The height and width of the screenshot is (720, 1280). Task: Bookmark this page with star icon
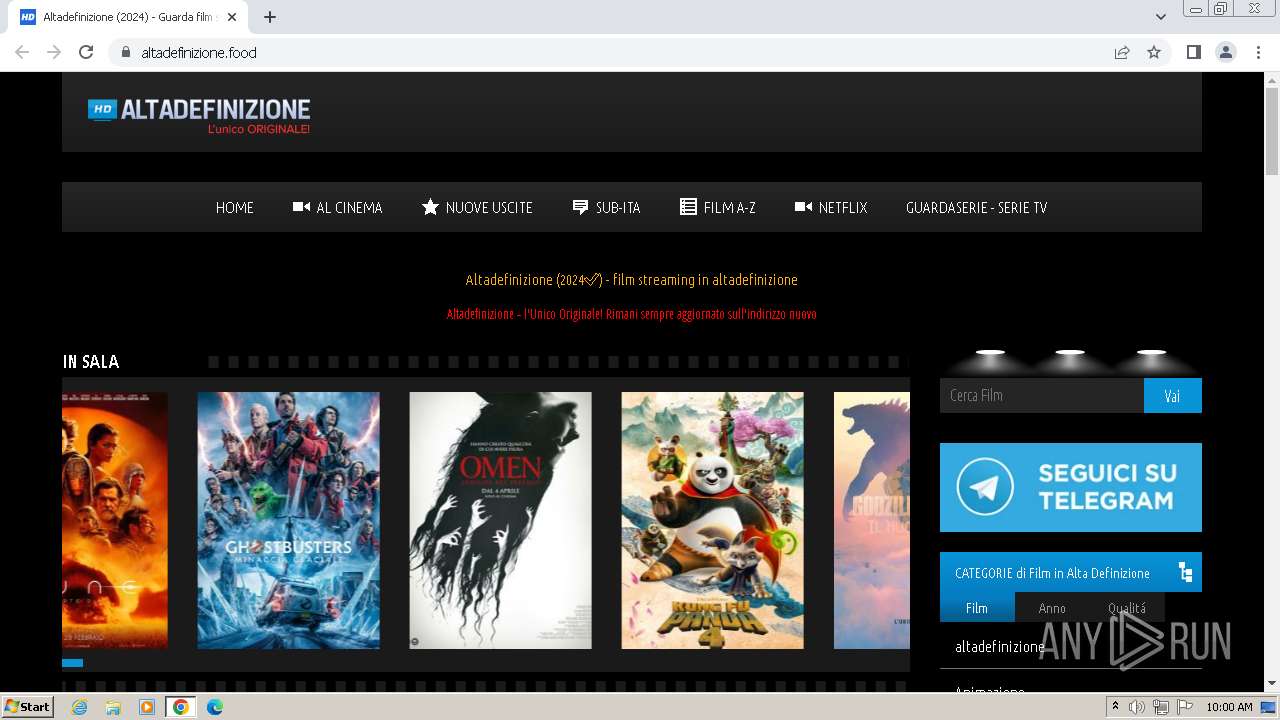[1154, 52]
